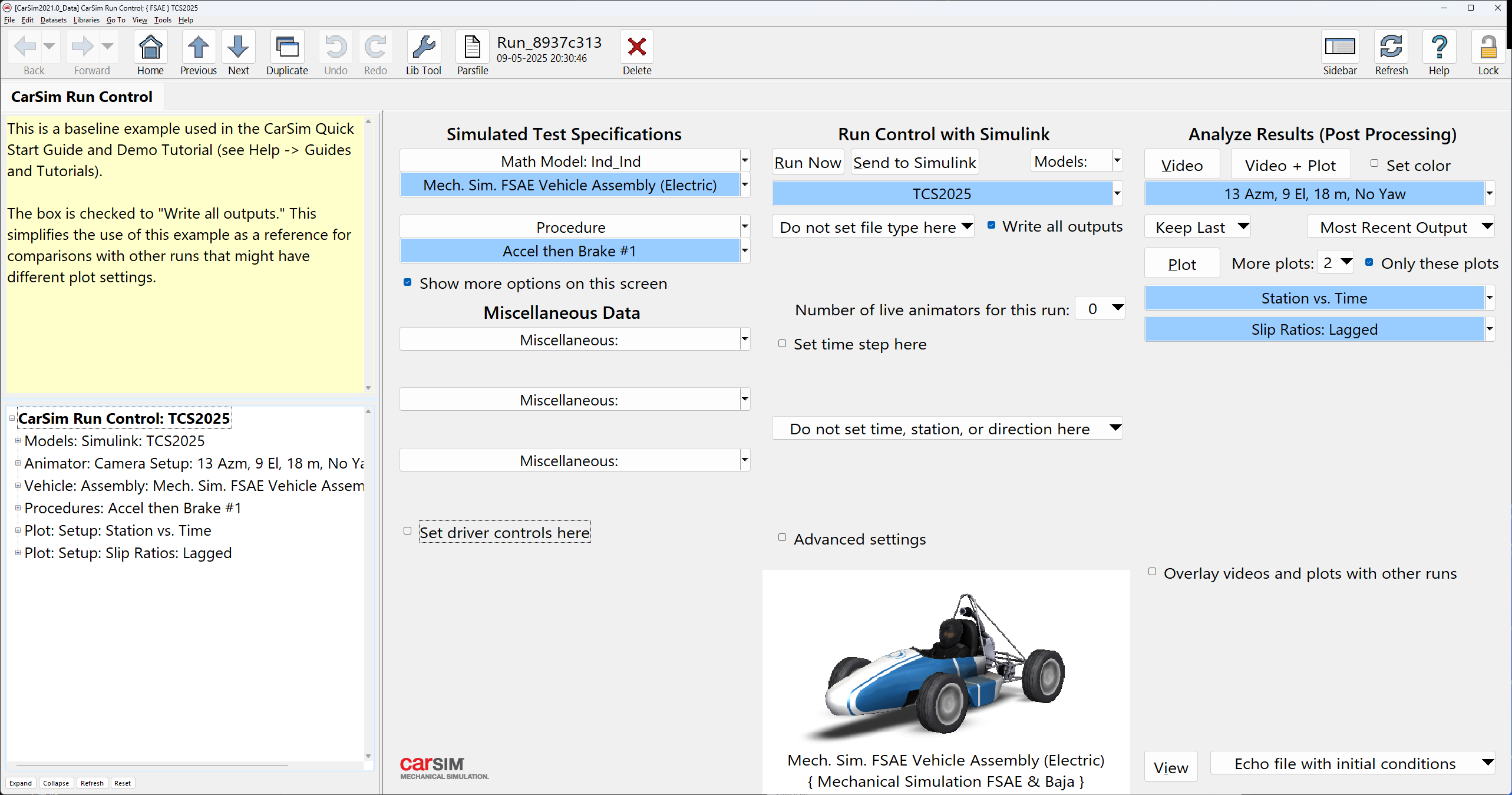The width and height of the screenshot is (1512, 795).
Task: Click the Run Now button
Action: 807,163
